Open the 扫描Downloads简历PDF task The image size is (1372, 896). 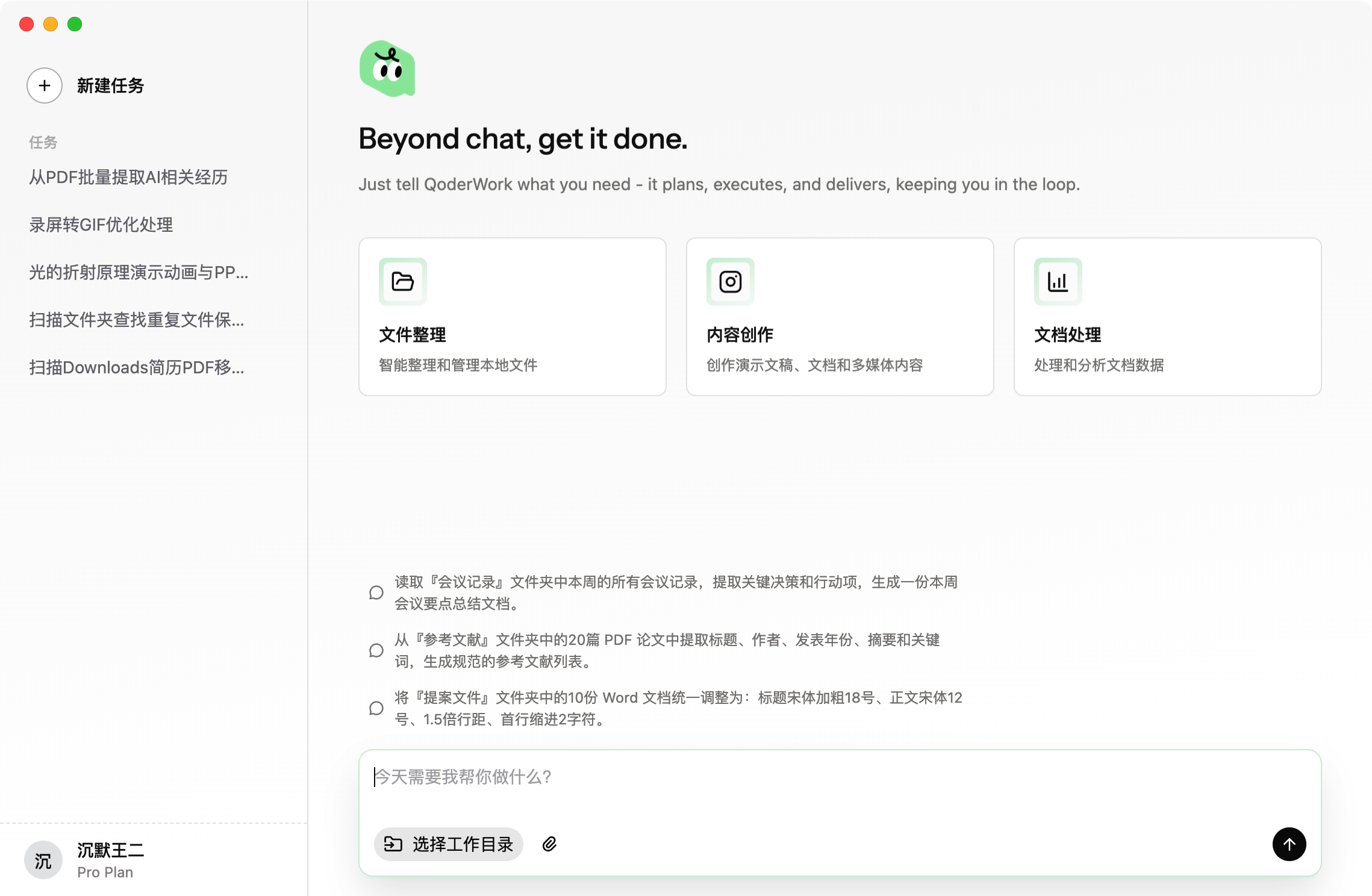137,367
